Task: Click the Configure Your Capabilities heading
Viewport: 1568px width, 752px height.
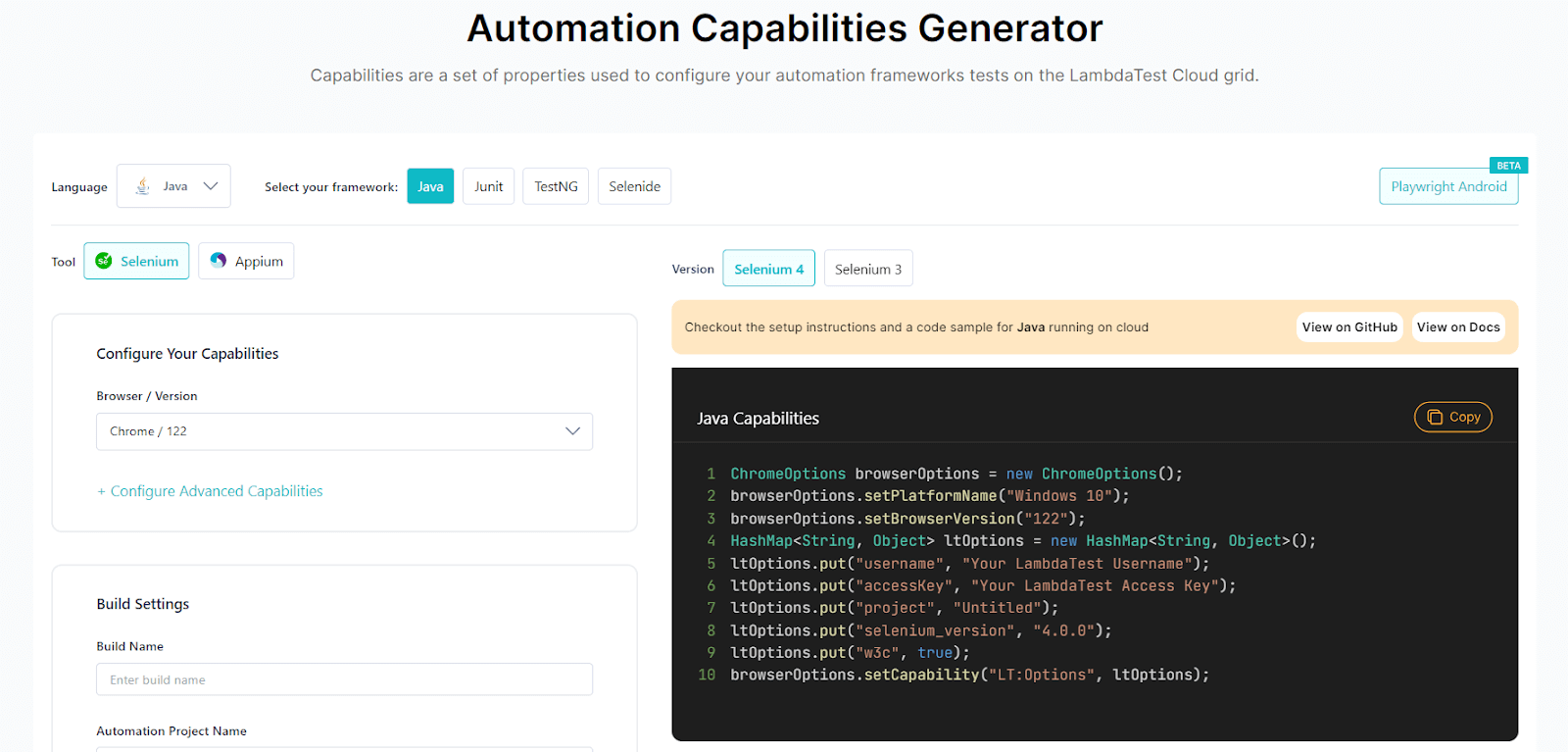Action: coord(187,354)
